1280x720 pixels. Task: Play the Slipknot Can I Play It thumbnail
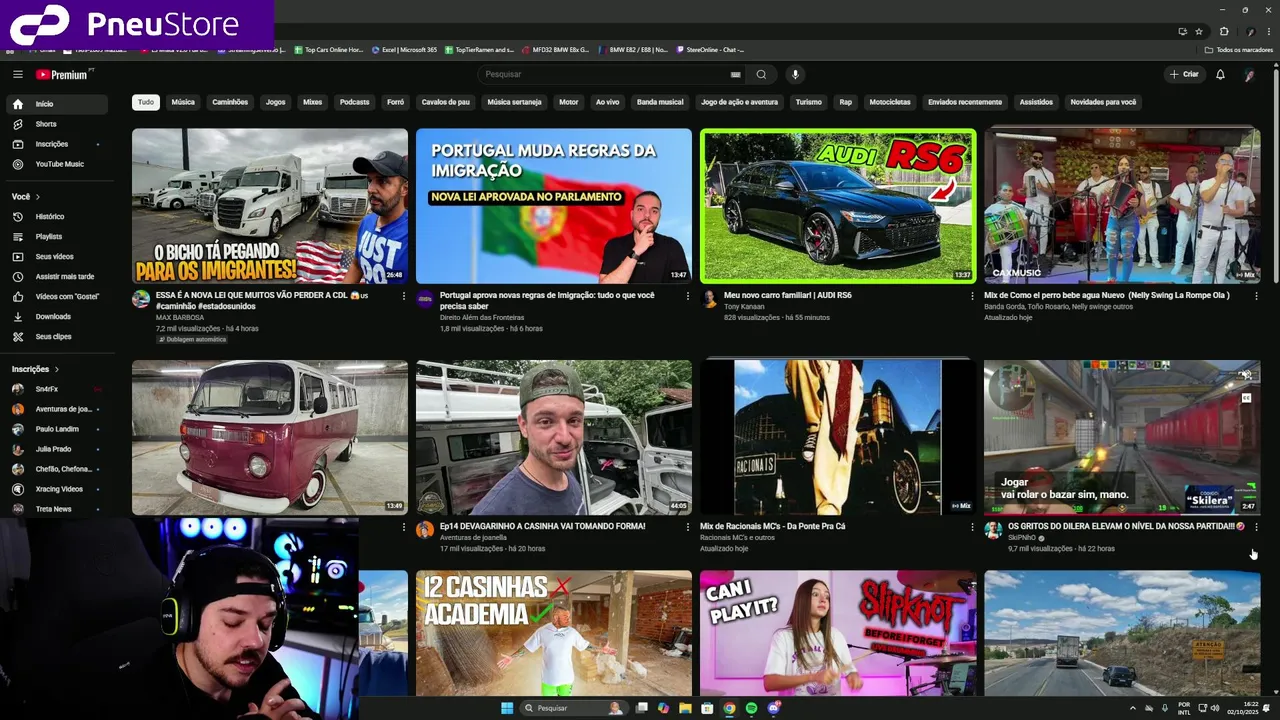coord(838,633)
